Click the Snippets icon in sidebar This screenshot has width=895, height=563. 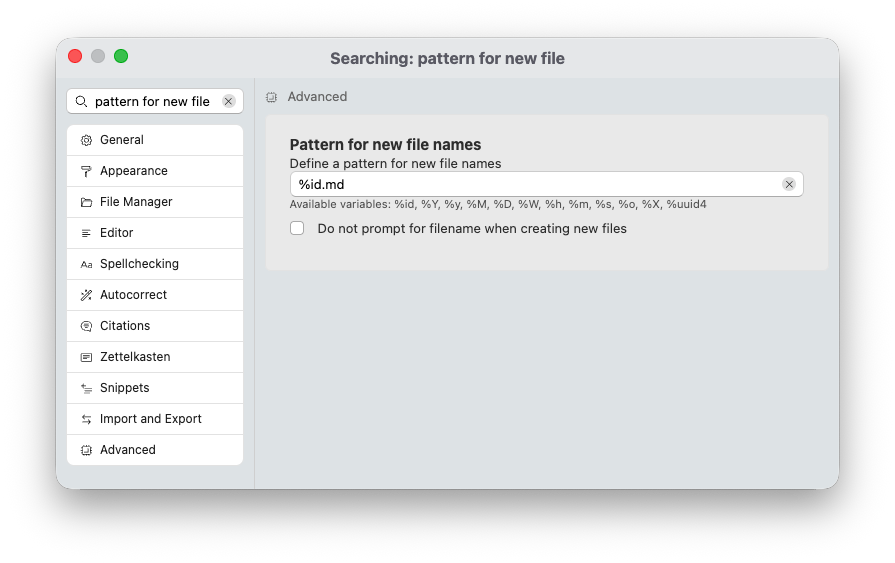point(86,388)
